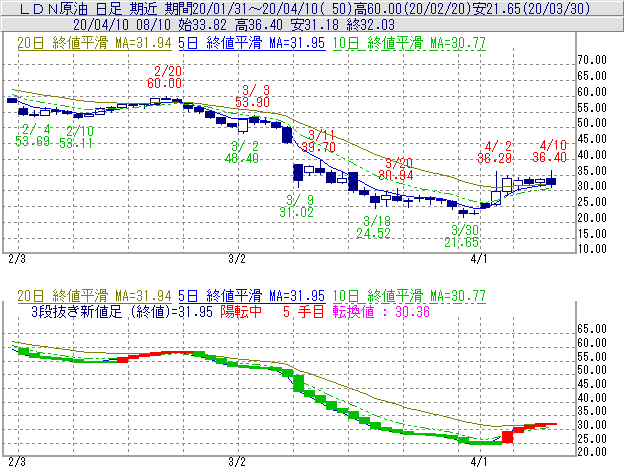Image resolution: width=624 pixels, height=474 pixels.
Task: Click the 5 手目 count text
Action: coord(304,311)
